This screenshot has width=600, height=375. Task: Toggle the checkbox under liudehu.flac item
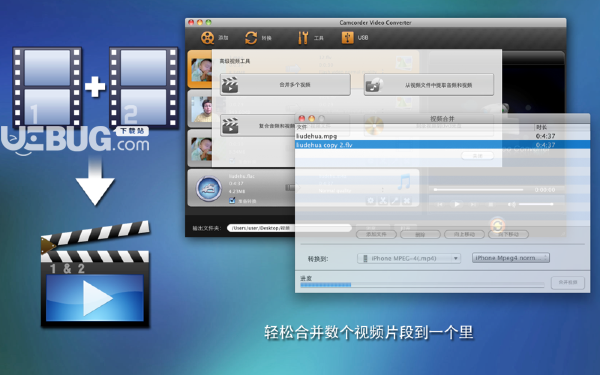(x=232, y=201)
